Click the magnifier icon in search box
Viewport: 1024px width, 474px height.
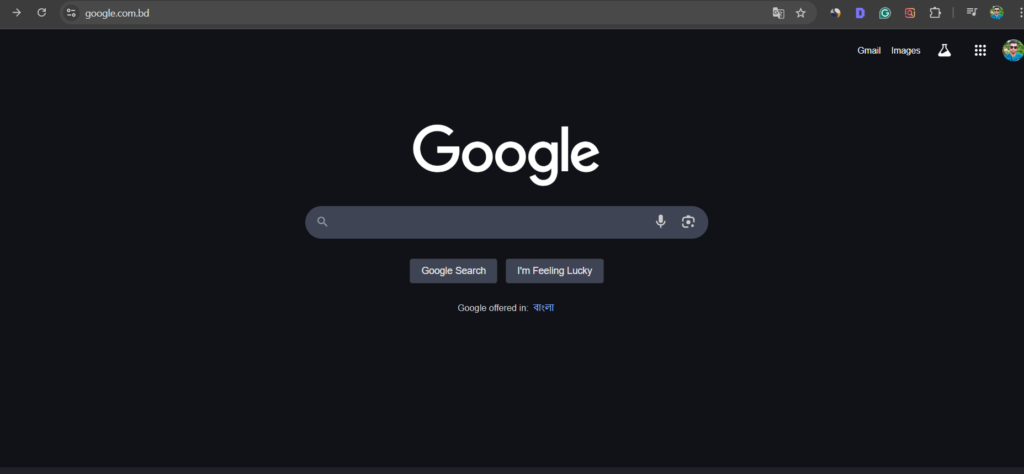pyautogui.click(x=322, y=222)
